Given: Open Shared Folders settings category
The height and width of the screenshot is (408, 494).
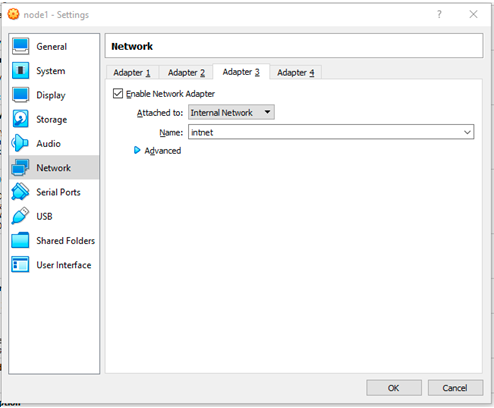Looking at the screenshot, I should [54, 241].
